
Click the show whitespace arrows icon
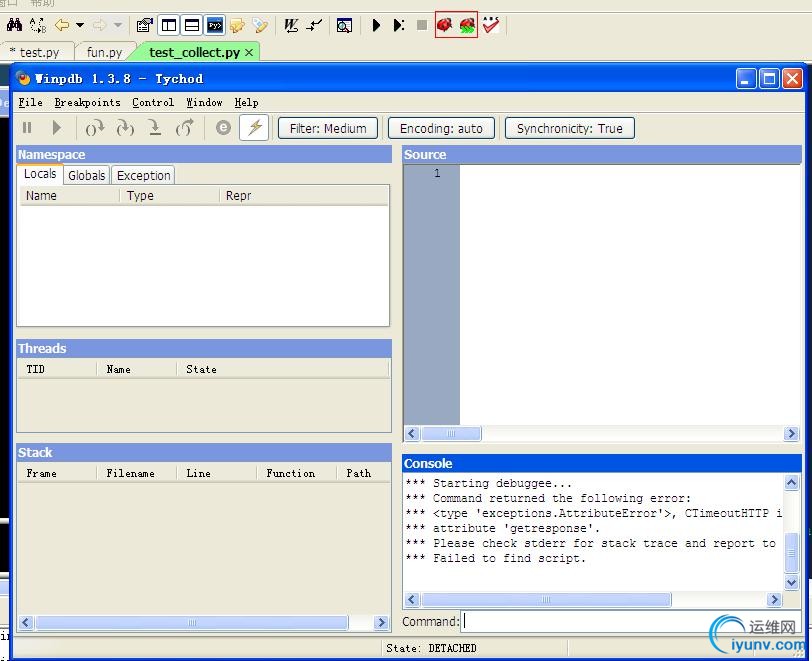click(x=314, y=25)
